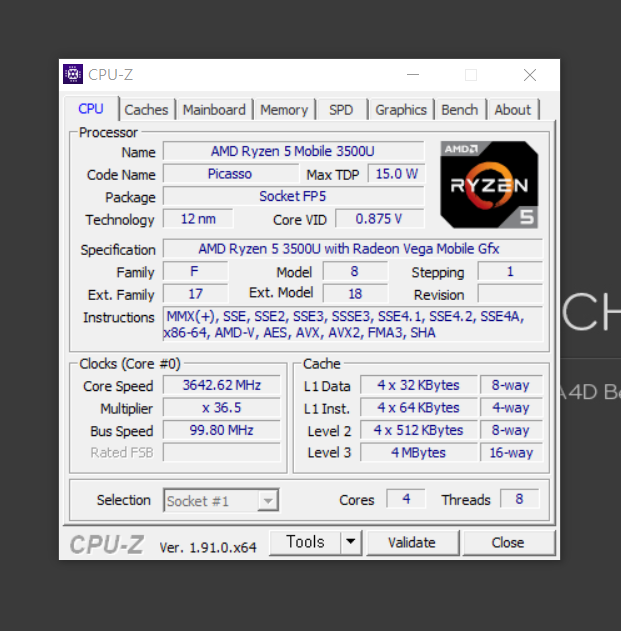Select the SPD tab
The width and height of the screenshot is (621, 631).
click(x=341, y=110)
